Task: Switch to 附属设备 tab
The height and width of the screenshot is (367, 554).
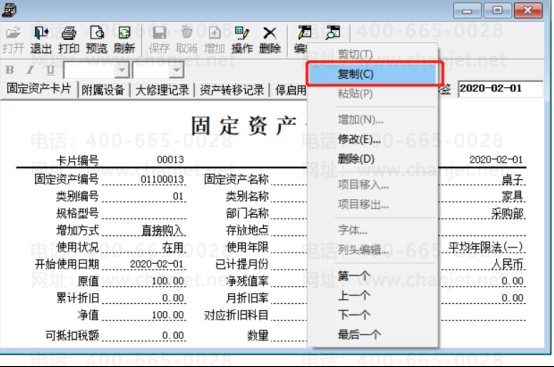Action: (103, 90)
